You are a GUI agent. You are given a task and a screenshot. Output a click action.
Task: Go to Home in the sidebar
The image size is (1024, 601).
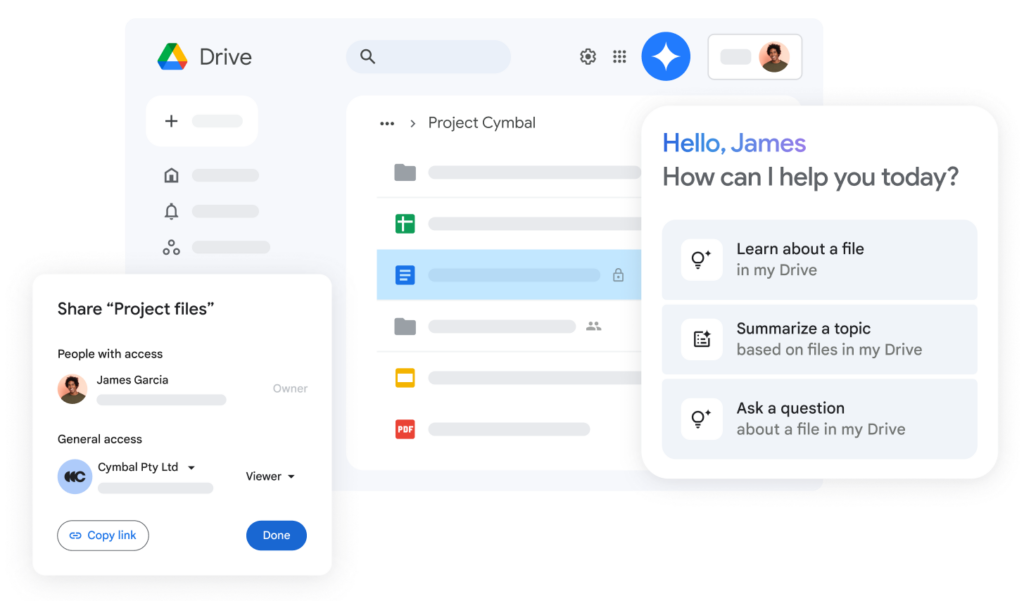pyautogui.click(x=171, y=175)
